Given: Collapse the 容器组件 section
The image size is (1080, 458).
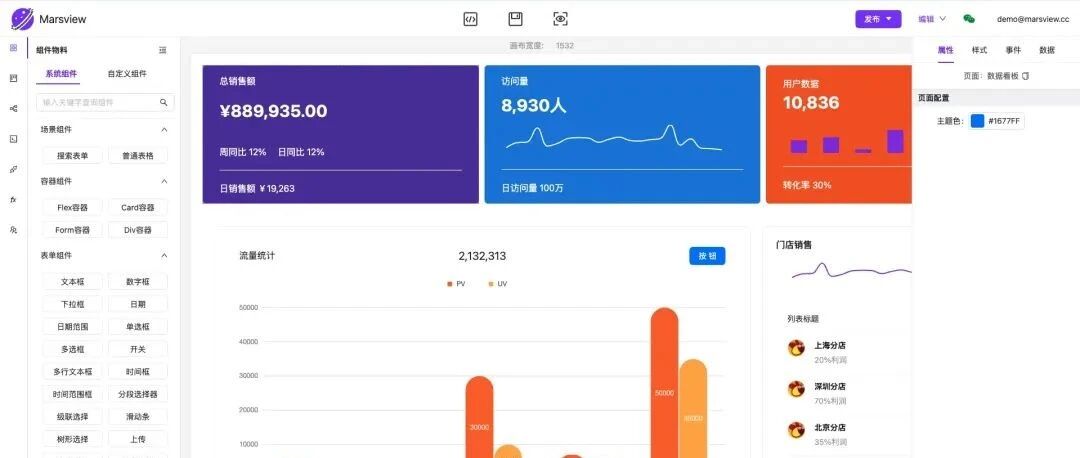Looking at the screenshot, I should point(164,181).
